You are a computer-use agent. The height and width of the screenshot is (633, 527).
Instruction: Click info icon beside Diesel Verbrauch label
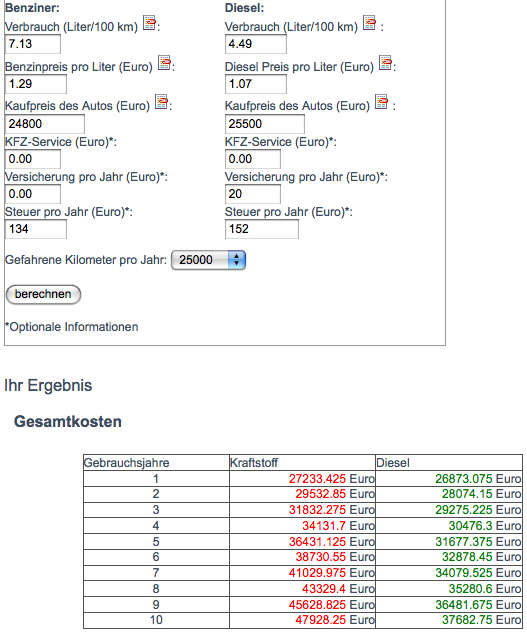point(370,23)
